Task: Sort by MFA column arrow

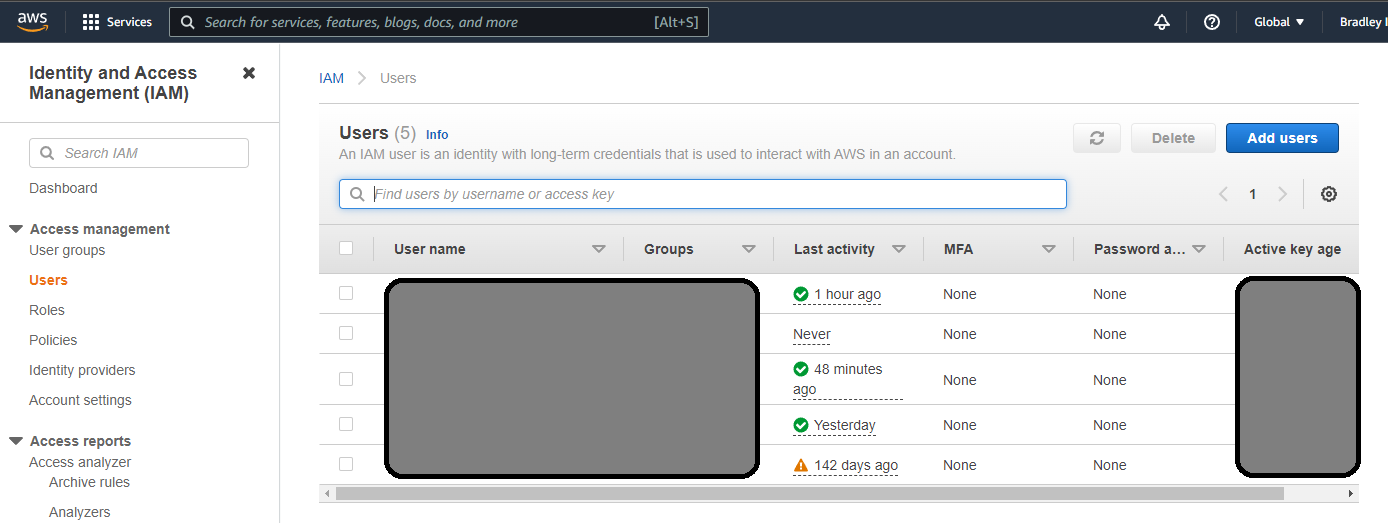Action: (1049, 250)
